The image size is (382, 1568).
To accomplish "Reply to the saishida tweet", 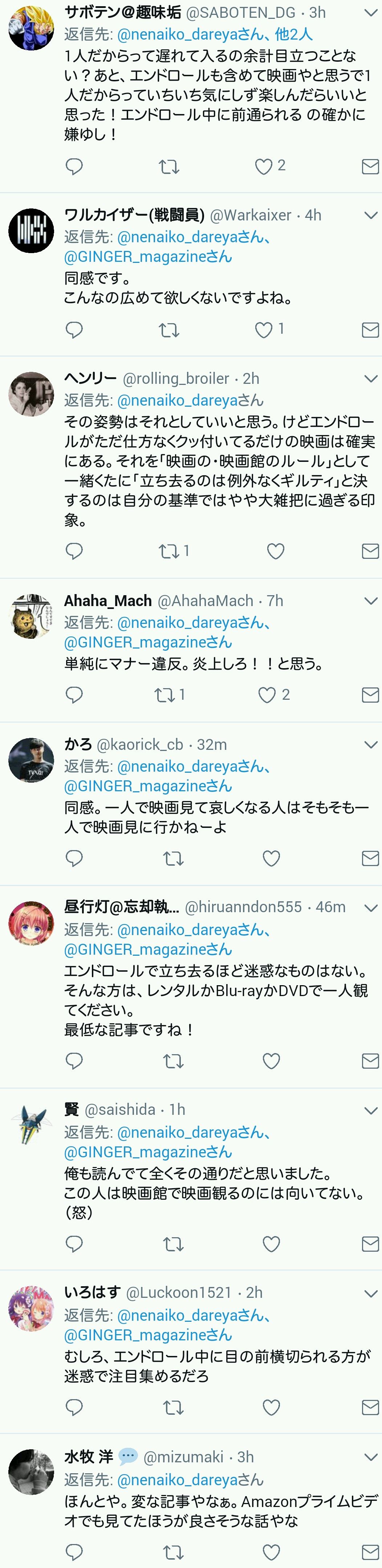I will coord(74,1244).
